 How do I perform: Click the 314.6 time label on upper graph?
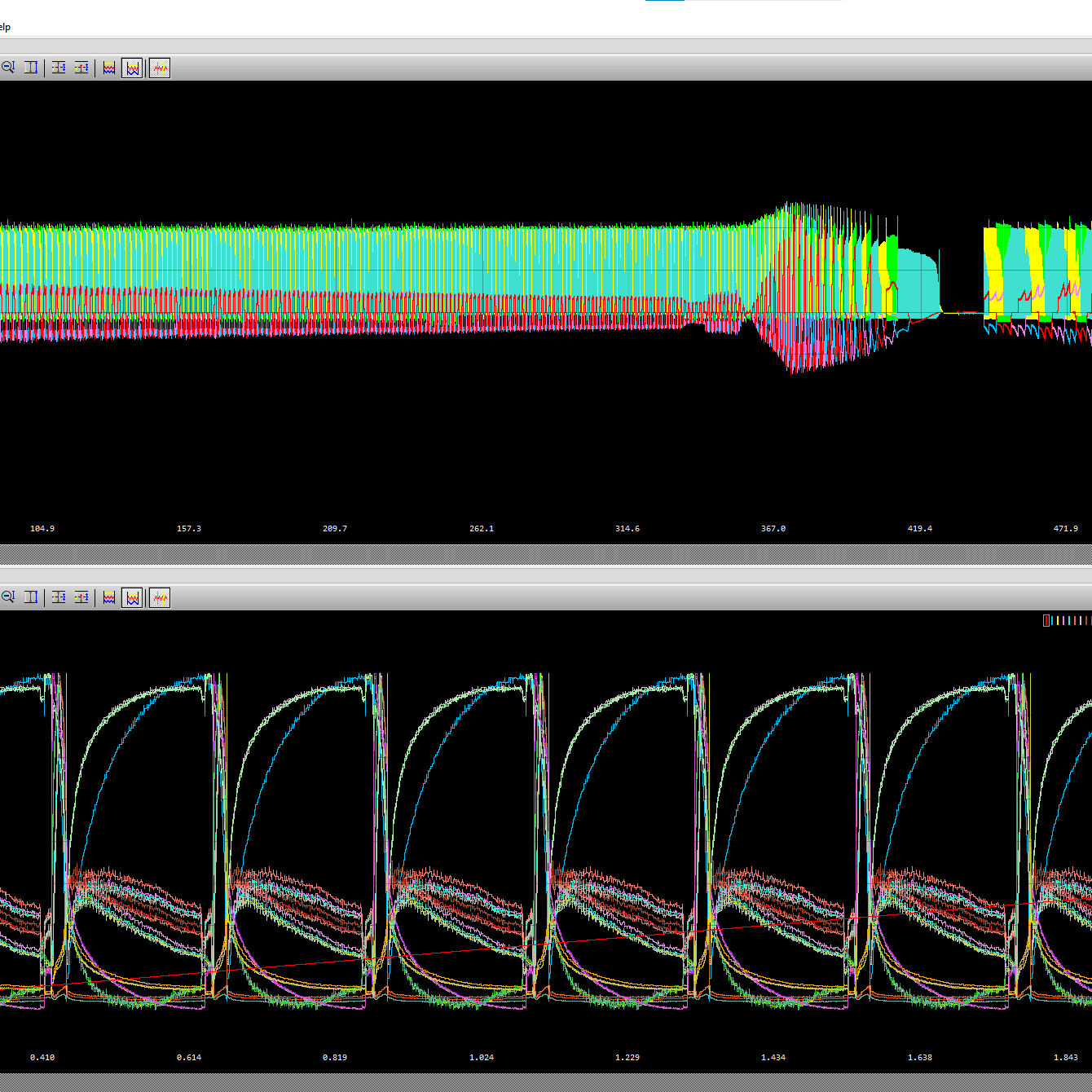pyautogui.click(x=627, y=528)
